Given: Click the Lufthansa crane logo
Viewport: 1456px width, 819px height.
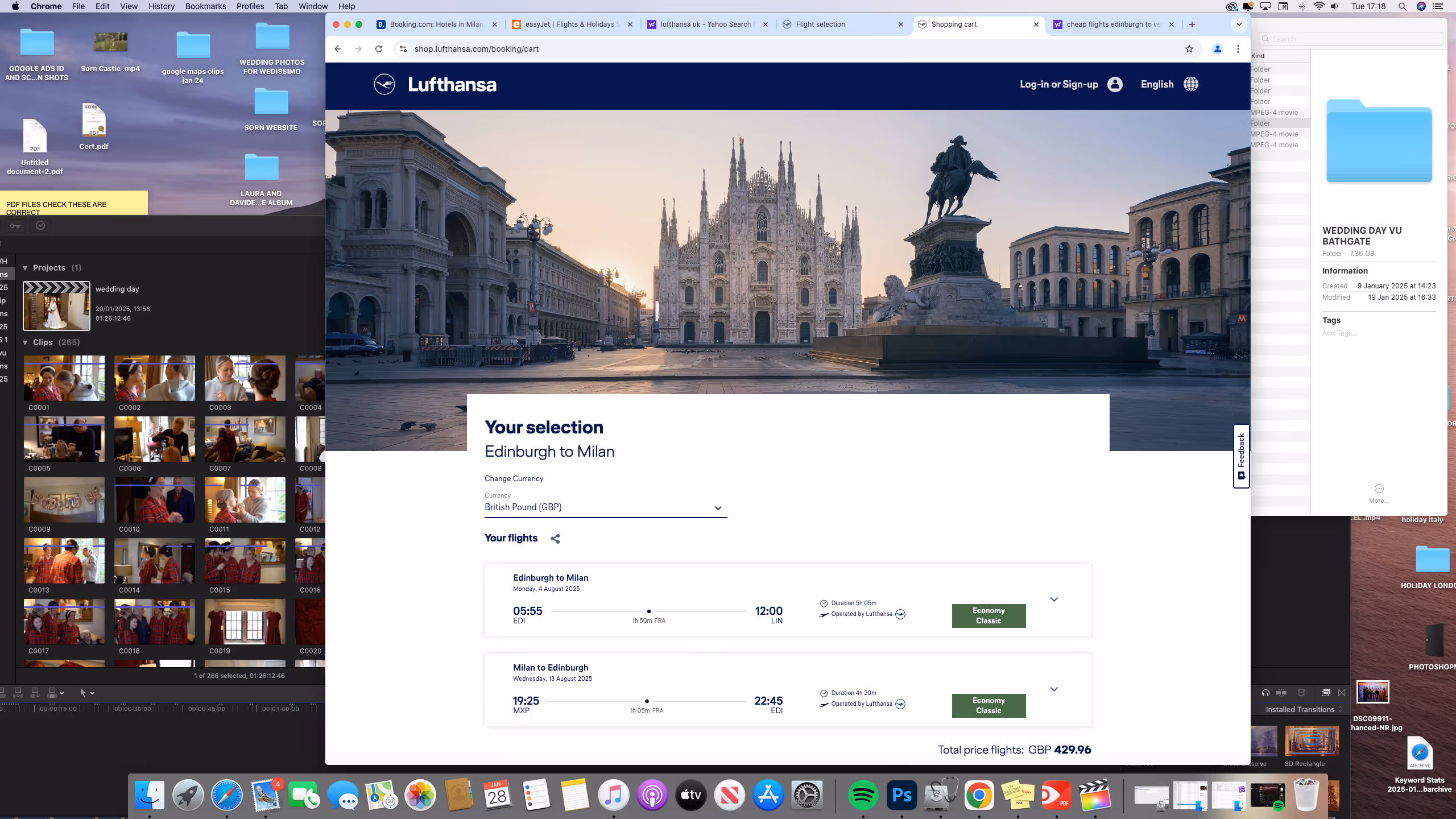Looking at the screenshot, I should 384,84.
